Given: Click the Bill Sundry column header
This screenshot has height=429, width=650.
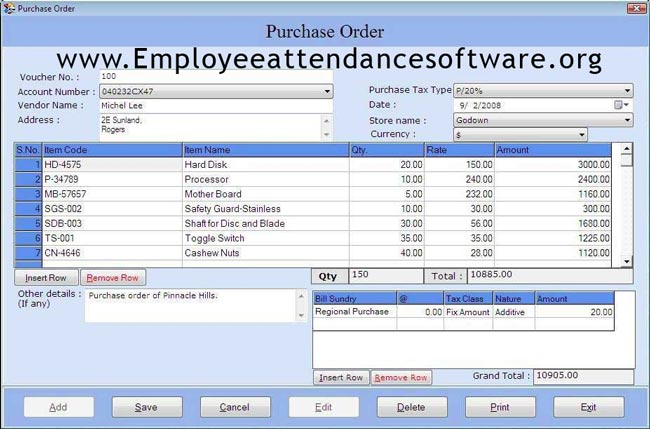Looking at the screenshot, I should point(354,298).
